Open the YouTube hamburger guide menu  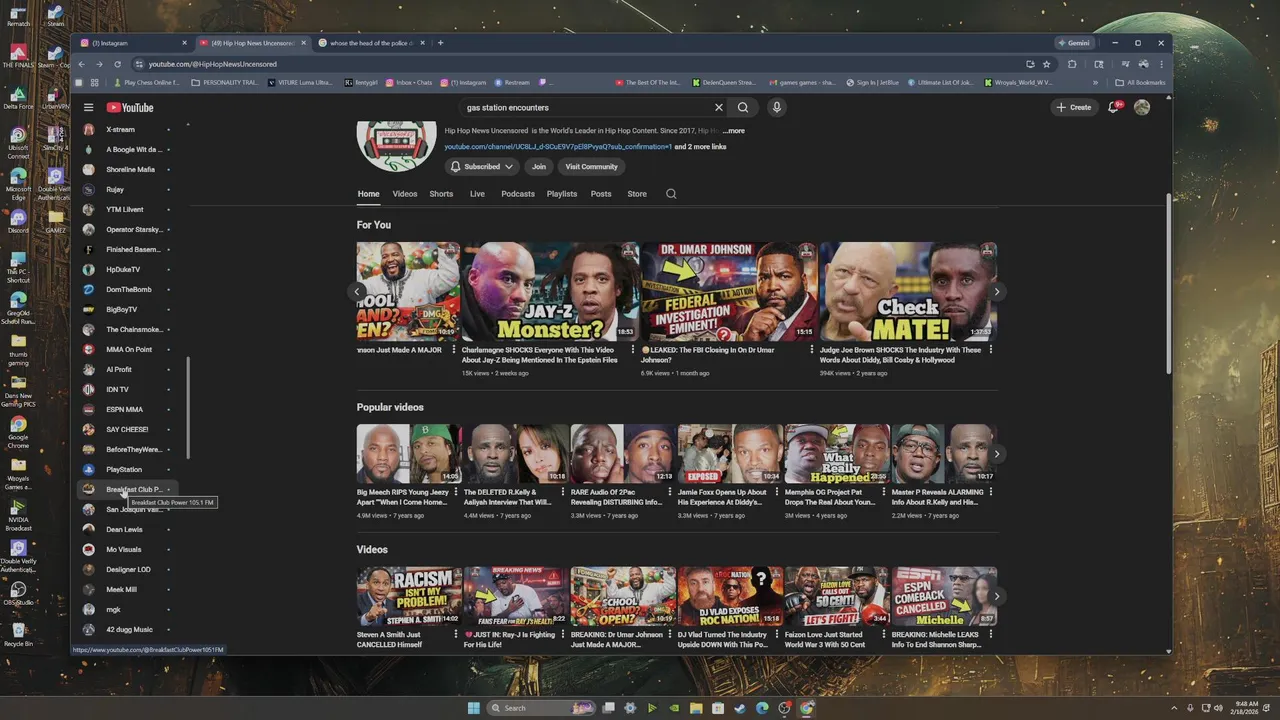coord(88,107)
